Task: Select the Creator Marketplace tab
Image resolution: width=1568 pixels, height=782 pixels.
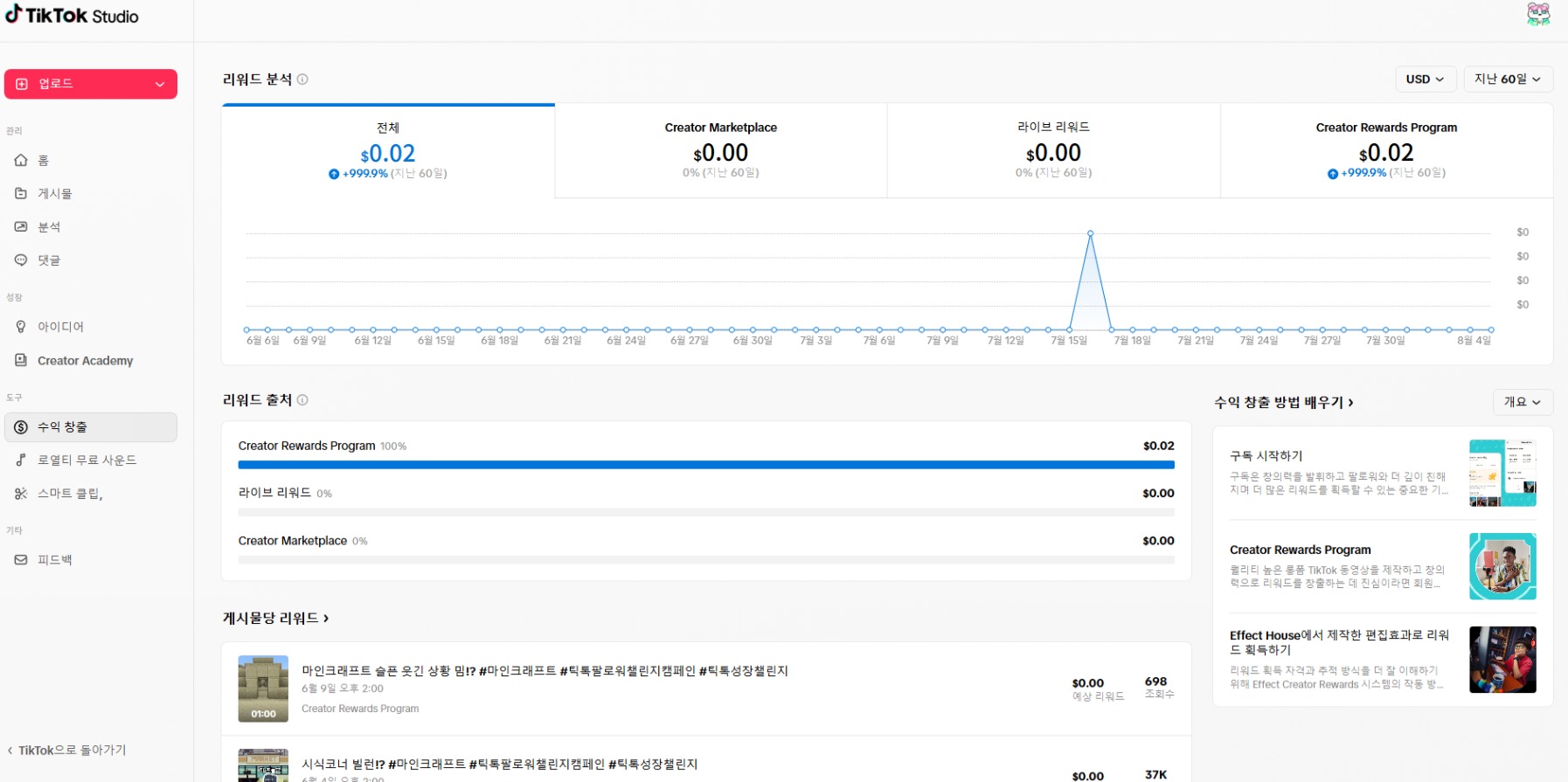Action: click(x=721, y=151)
